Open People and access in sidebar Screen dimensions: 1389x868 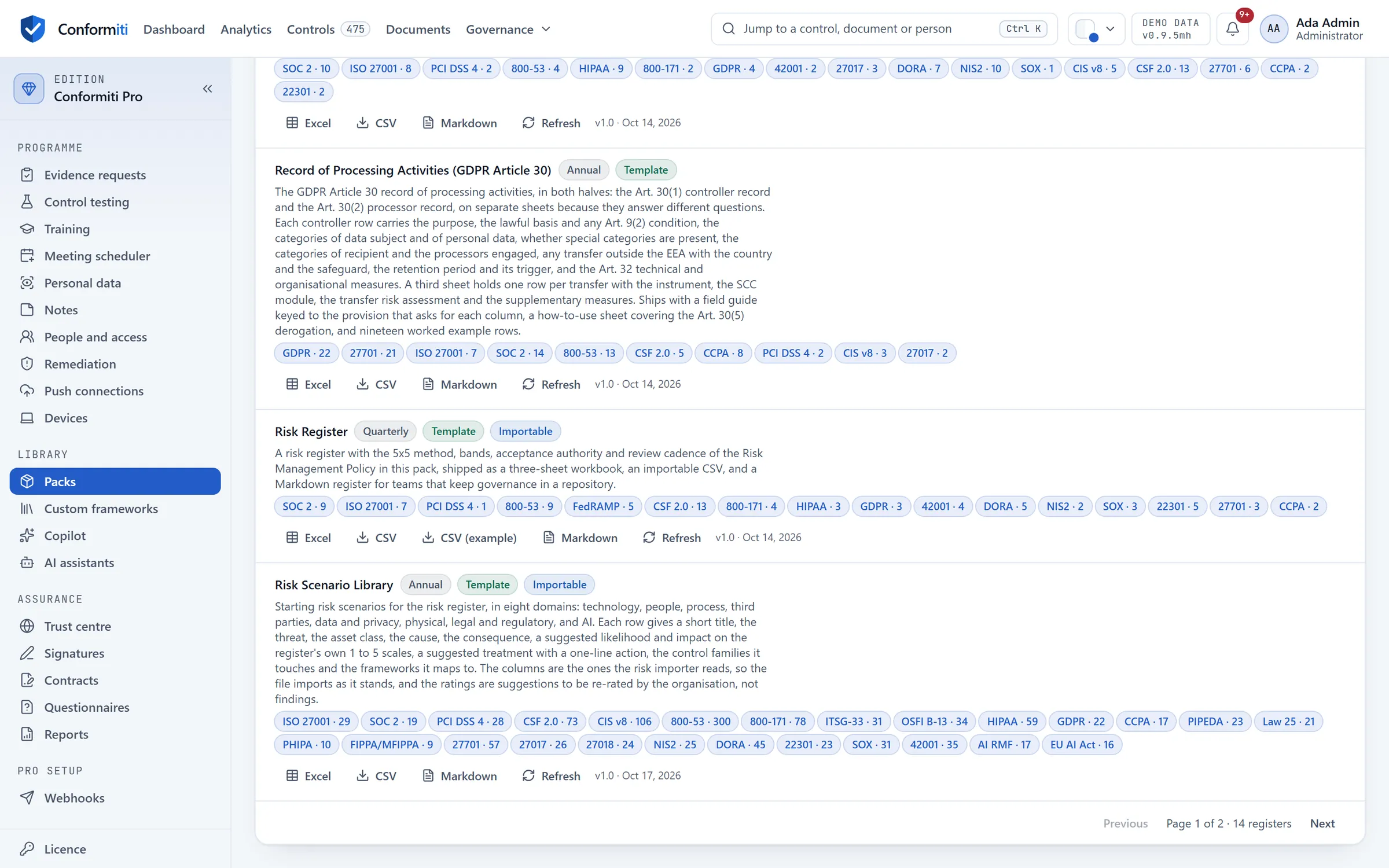pyautogui.click(x=115, y=337)
